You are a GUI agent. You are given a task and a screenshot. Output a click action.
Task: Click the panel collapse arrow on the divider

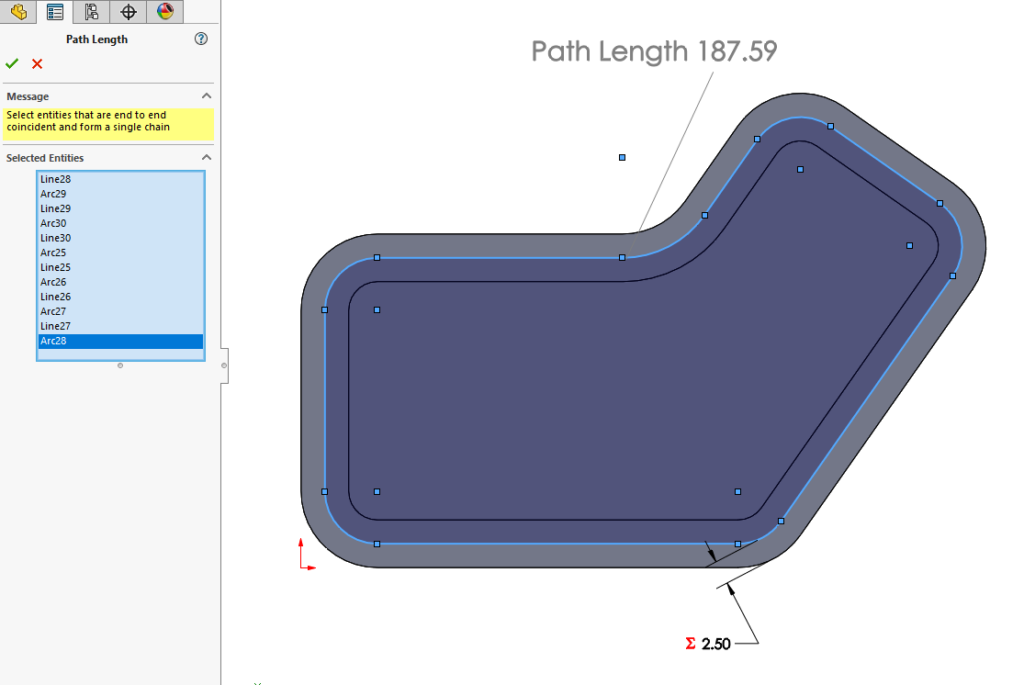tap(224, 365)
